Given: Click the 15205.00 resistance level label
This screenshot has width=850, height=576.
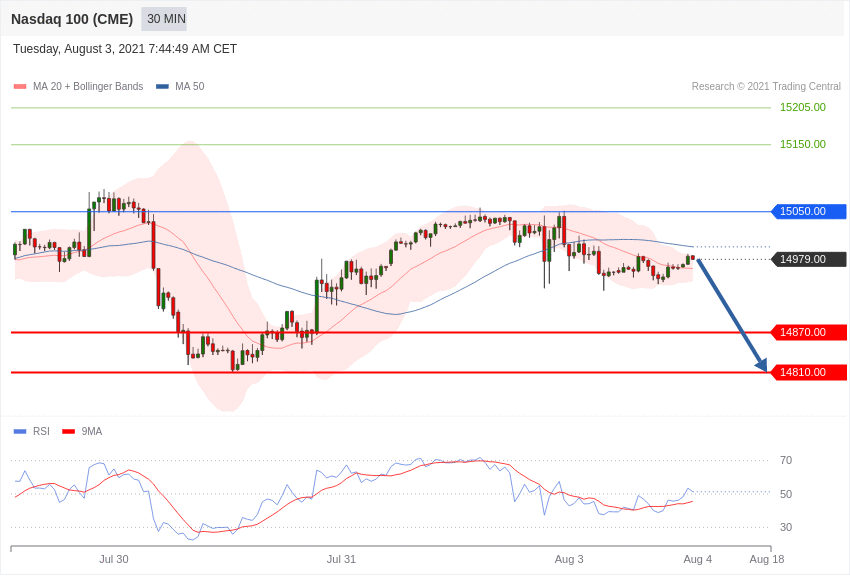Looking at the screenshot, I should (802, 107).
